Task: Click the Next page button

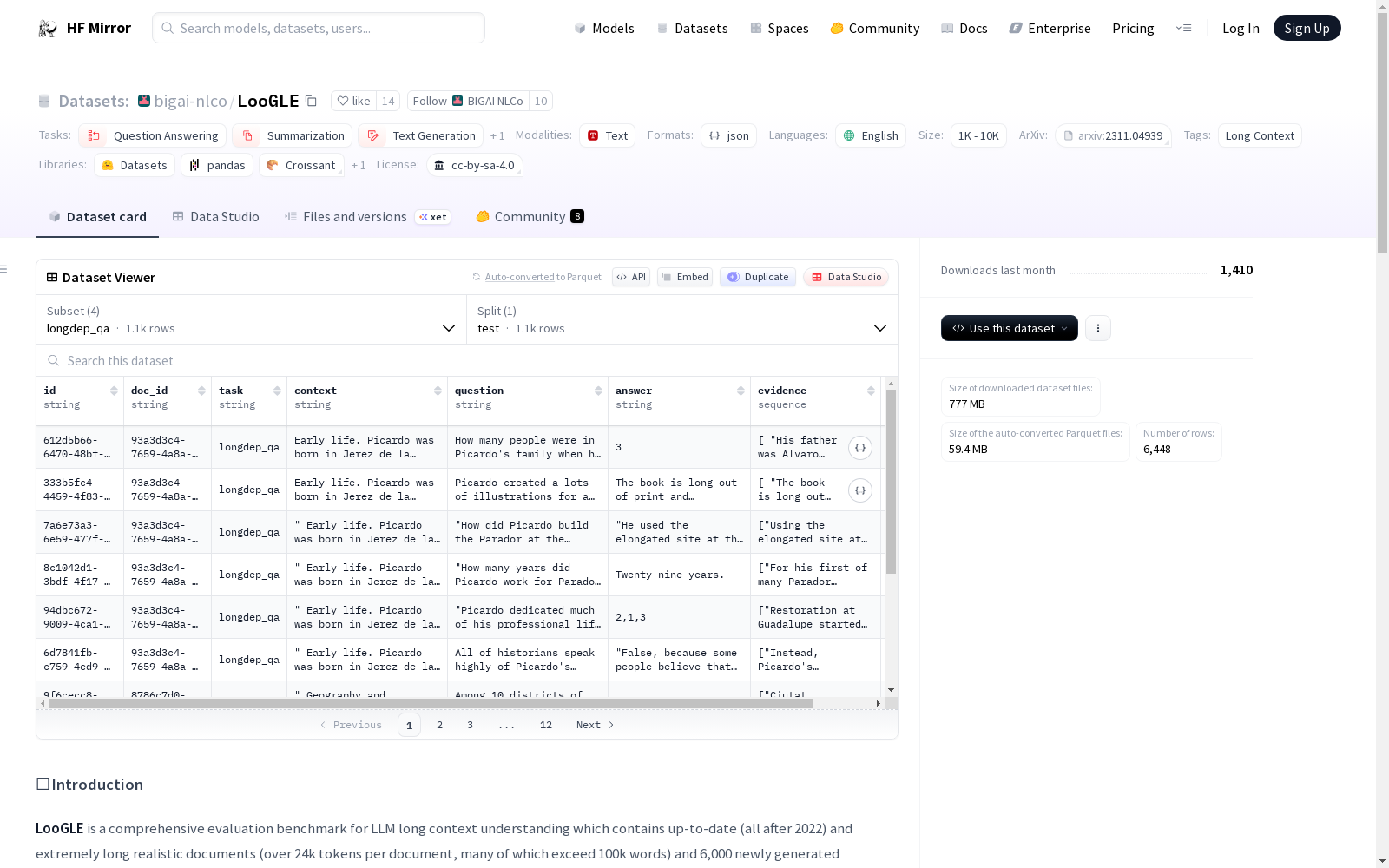Action: point(595,725)
